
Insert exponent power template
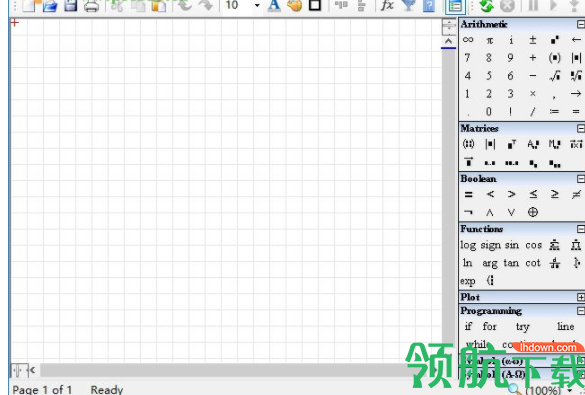pyautogui.click(x=554, y=40)
